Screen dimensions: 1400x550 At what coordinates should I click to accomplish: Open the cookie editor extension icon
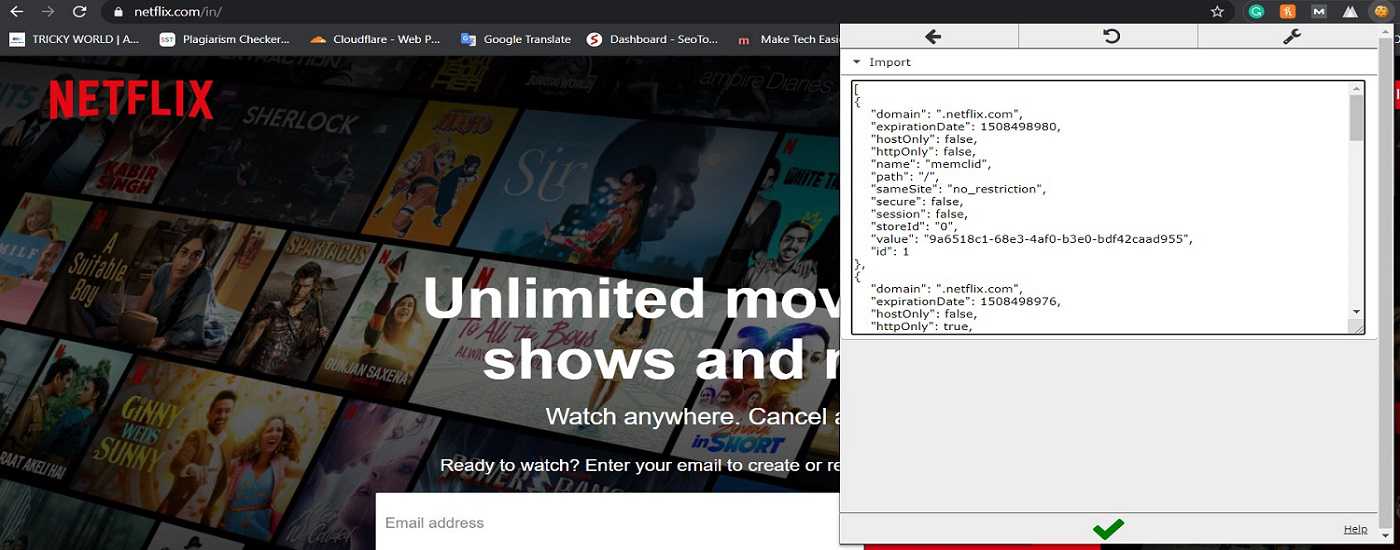(x=1381, y=12)
